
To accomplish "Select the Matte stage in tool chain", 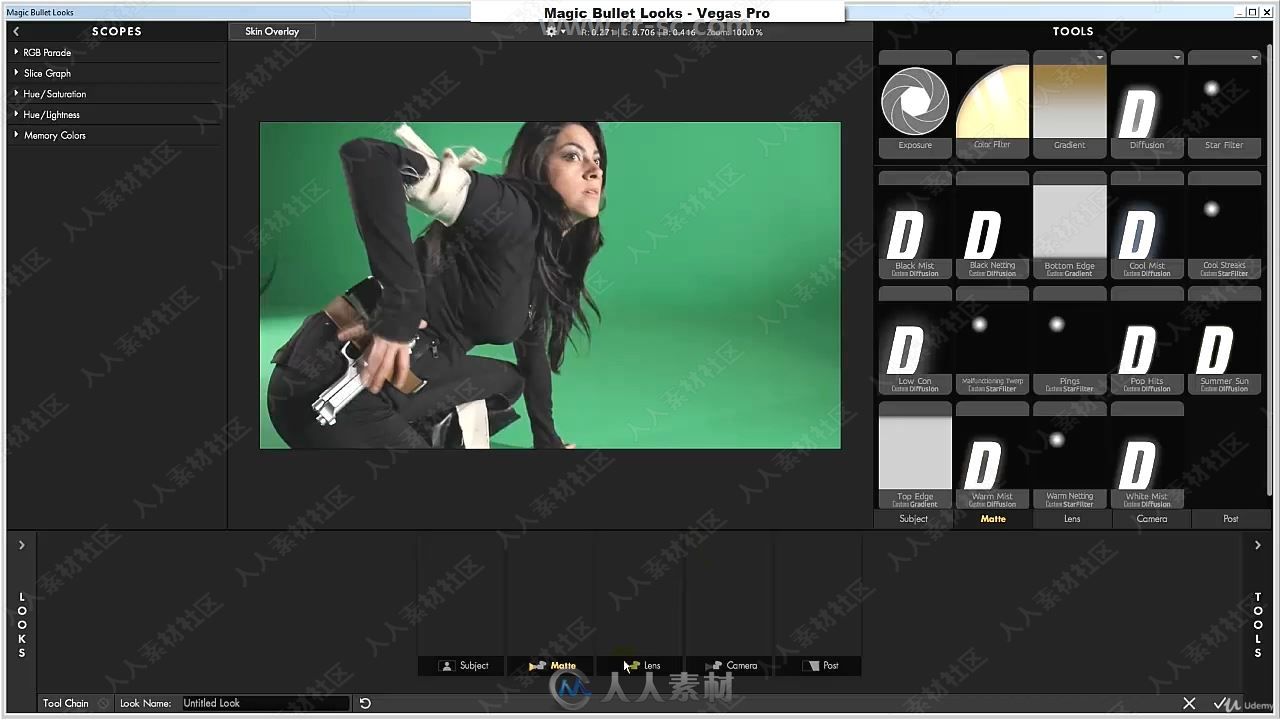I will pyautogui.click(x=550, y=665).
